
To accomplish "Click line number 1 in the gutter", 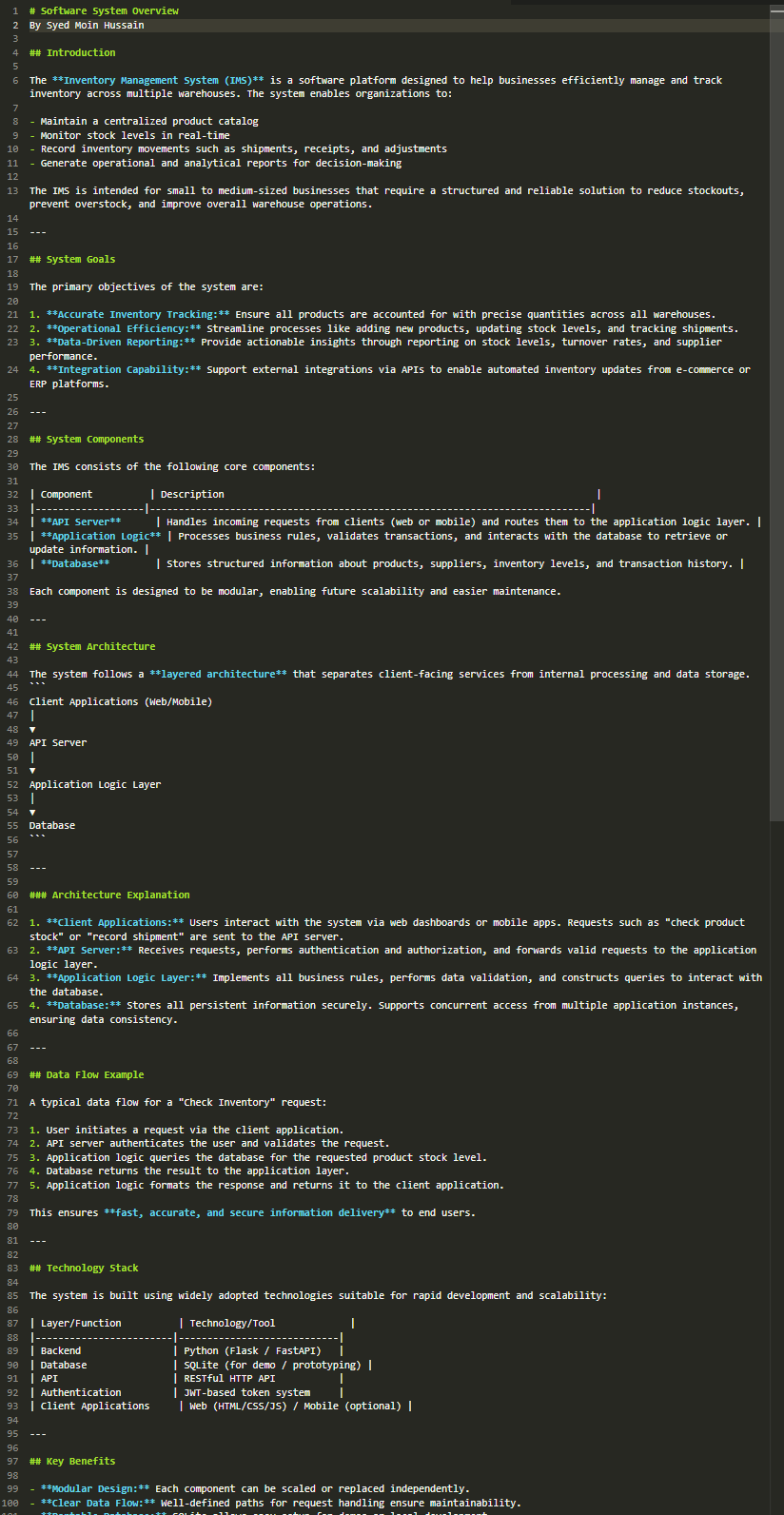I will tap(14, 10).
